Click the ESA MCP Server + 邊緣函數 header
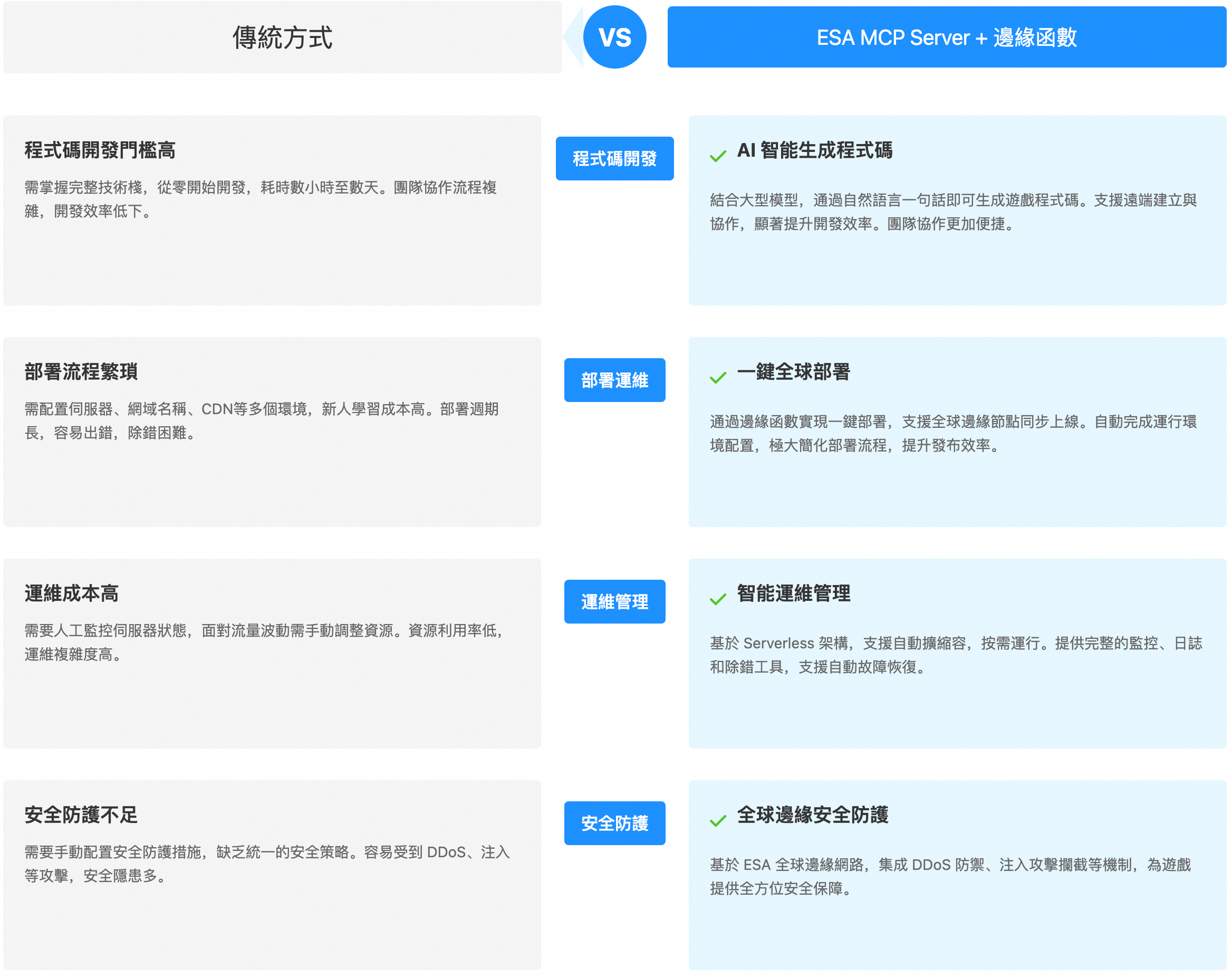Image resolution: width=1232 pixels, height=977 pixels. 946,37
